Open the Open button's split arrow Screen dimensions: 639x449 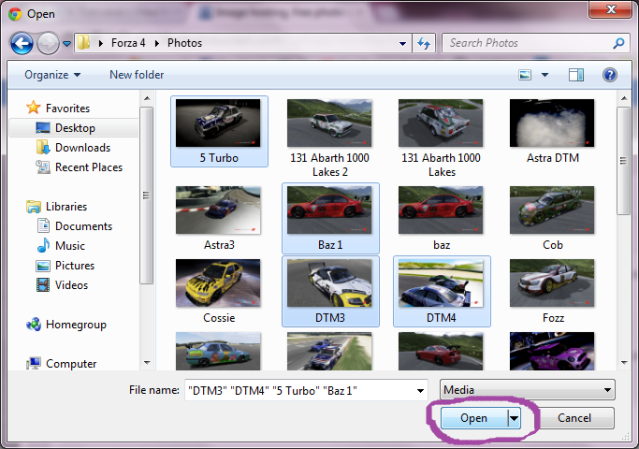[x=514, y=418]
